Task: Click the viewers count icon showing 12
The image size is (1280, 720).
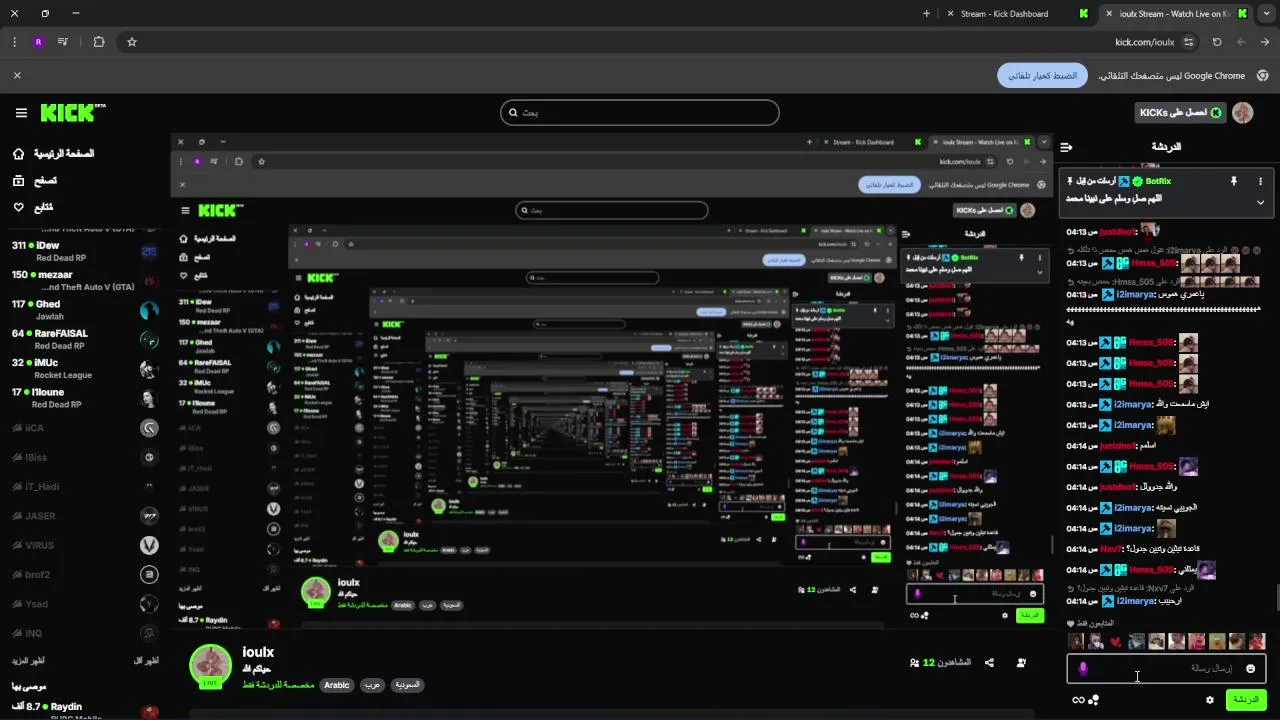Action: 914,663
